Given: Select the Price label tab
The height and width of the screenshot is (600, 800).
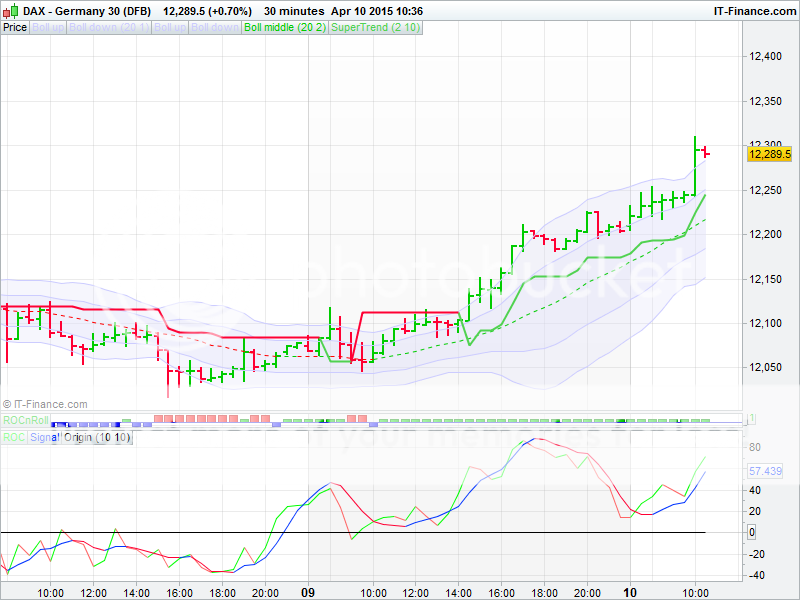Looking at the screenshot, I should pyautogui.click(x=15, y=27).
